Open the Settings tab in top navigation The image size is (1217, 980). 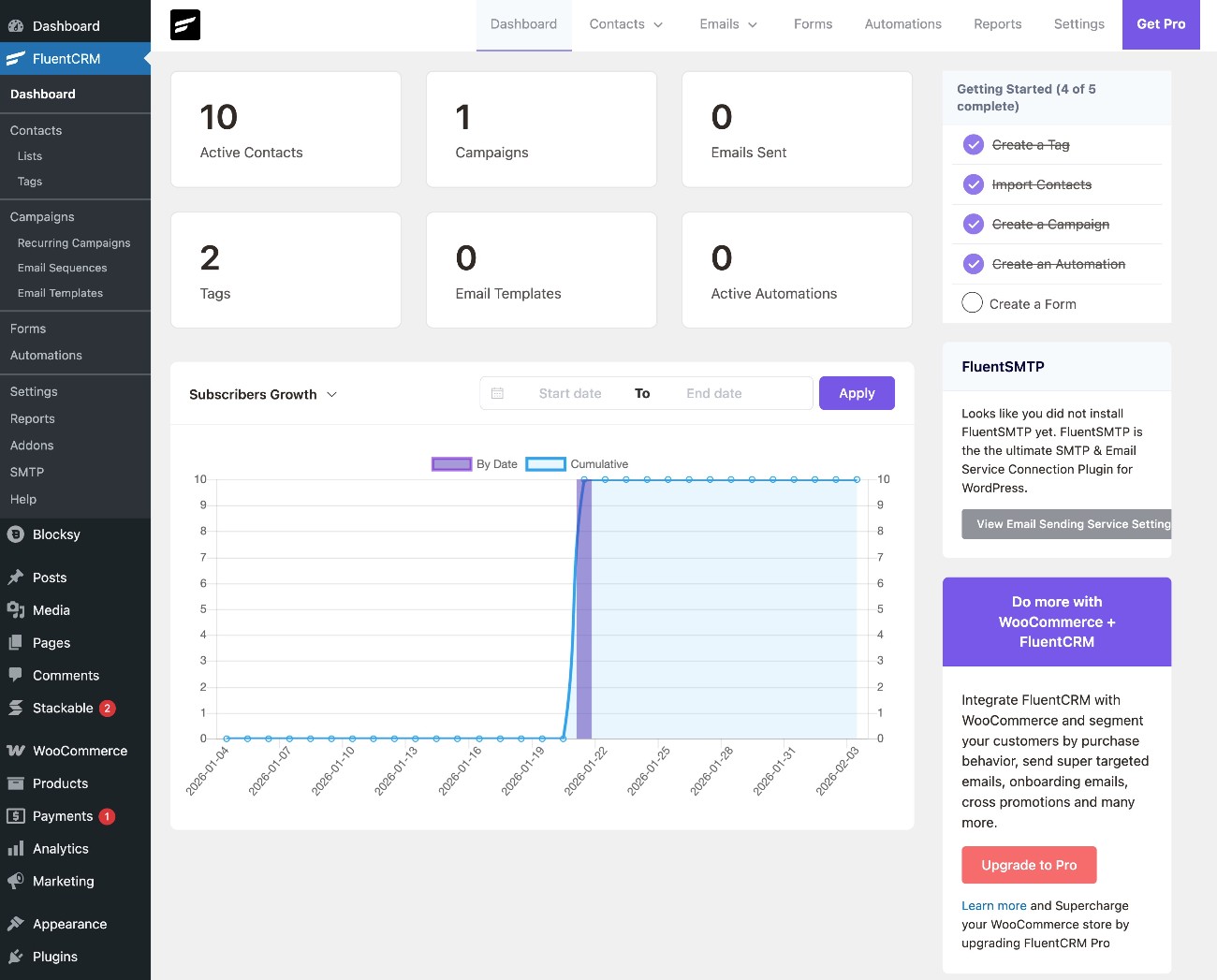1078,24
